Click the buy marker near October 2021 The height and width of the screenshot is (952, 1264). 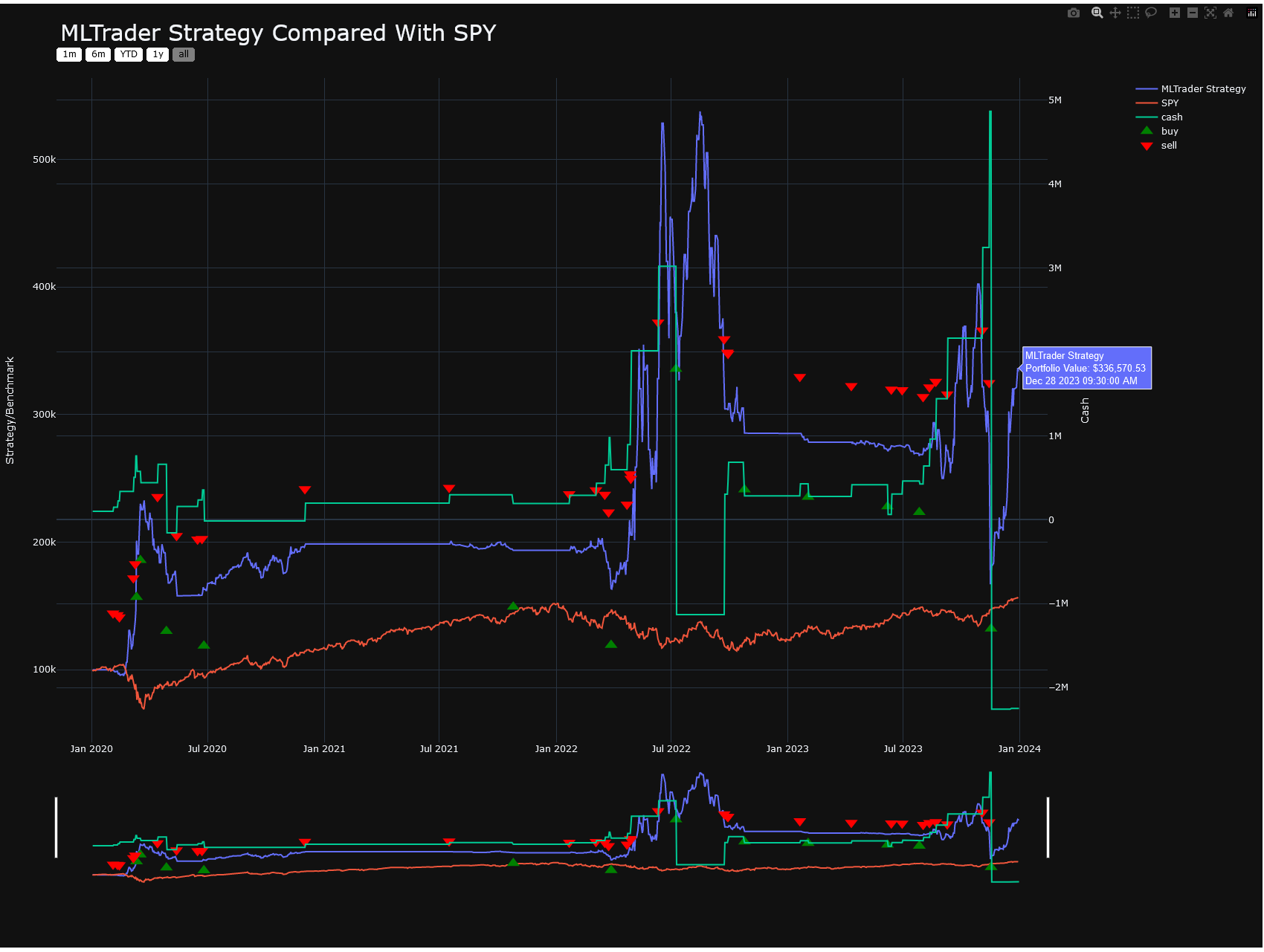point(513,606)
